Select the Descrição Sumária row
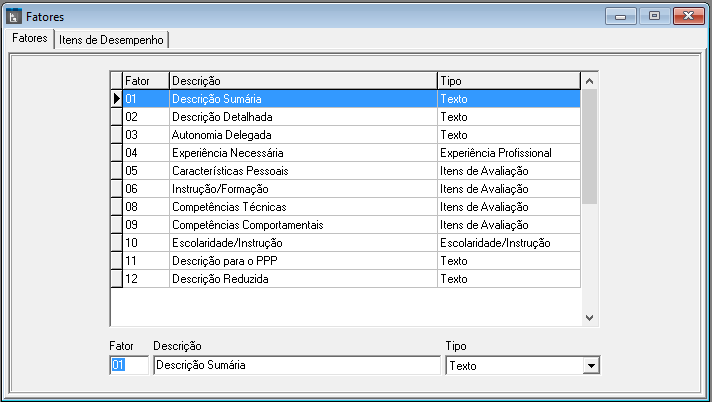712x402 pixels. (x=346, y=99)
